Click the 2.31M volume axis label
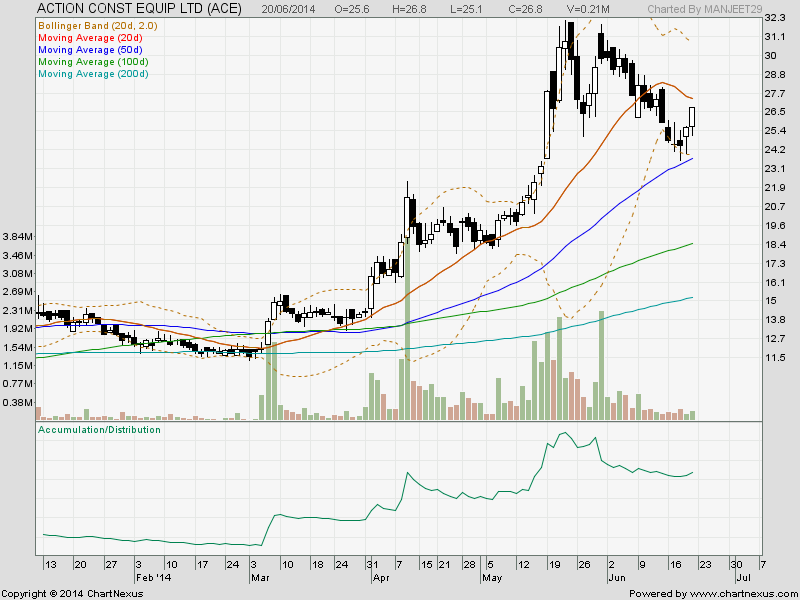The height and width of the screenshot is (600, 800). tap(18, 310)
